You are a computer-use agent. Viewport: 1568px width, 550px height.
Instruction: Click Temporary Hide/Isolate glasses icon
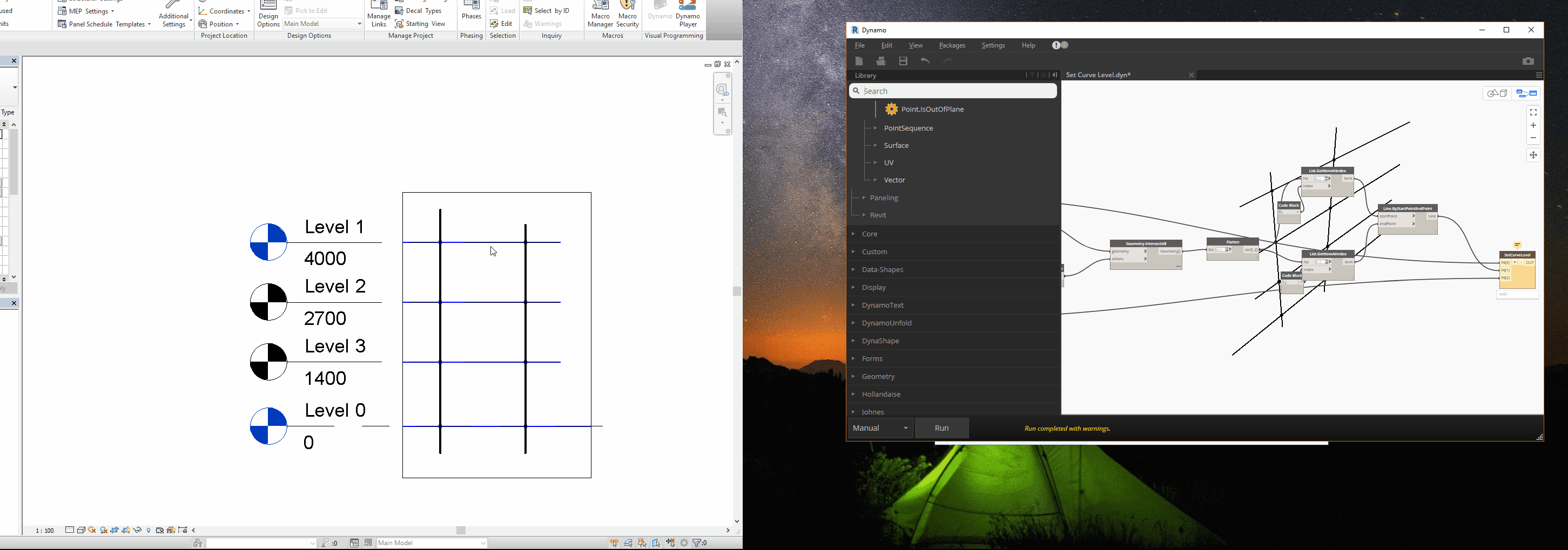click(138, 531)
